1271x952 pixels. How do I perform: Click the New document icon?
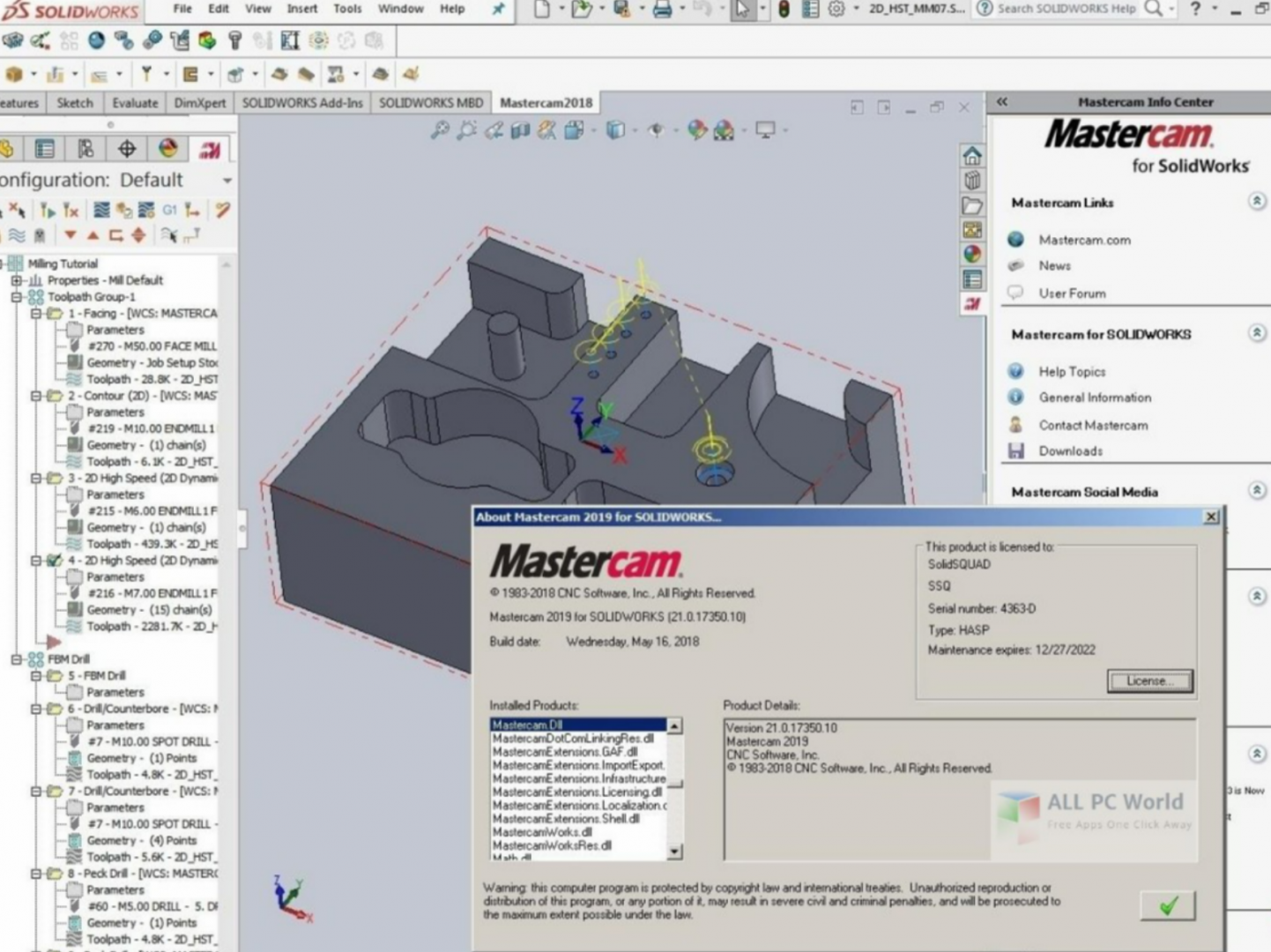541,10
